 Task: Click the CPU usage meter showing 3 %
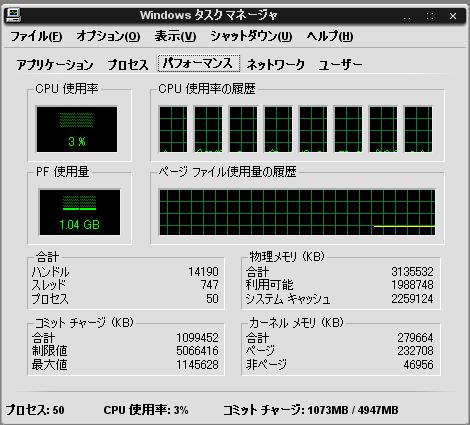[x=77, y=129]
